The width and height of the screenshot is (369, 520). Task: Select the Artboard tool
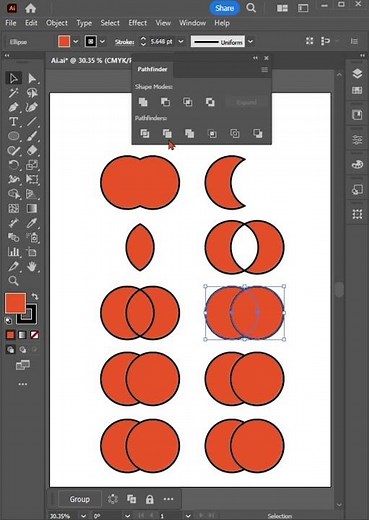pos(32,252)
